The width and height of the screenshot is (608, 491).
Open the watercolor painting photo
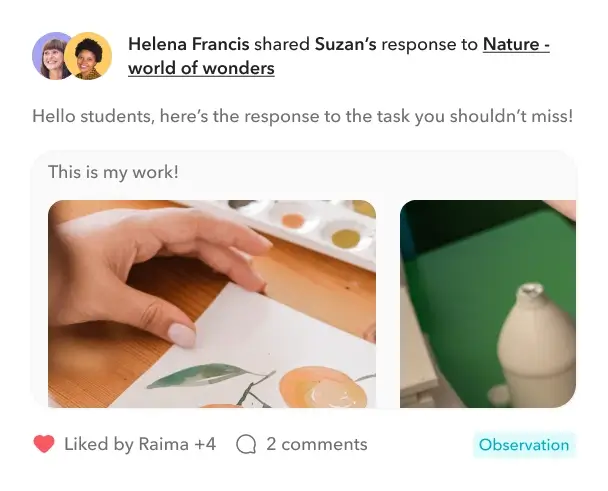pyautogui.click(x=212, y=304)
